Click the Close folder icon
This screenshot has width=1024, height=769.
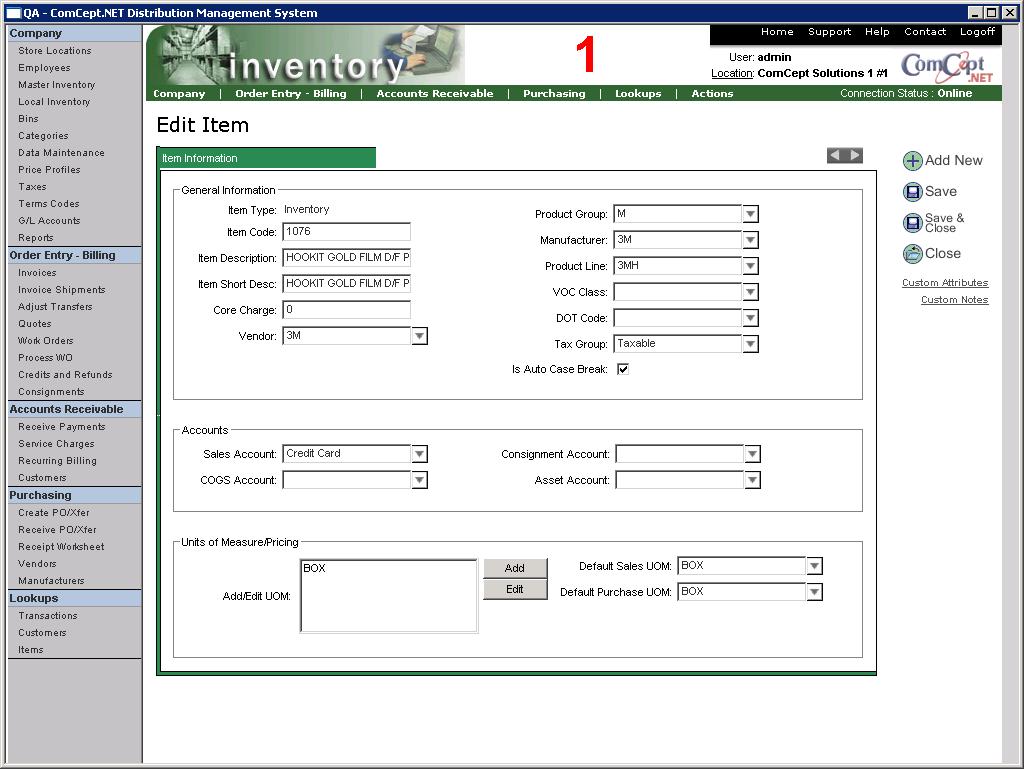point(912,253)
